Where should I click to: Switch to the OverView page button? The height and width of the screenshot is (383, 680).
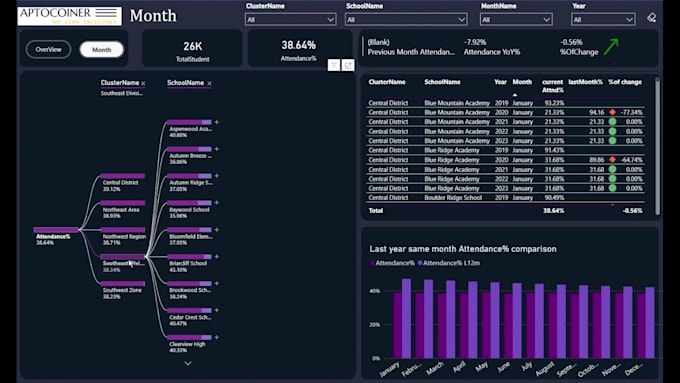(49, 49)
